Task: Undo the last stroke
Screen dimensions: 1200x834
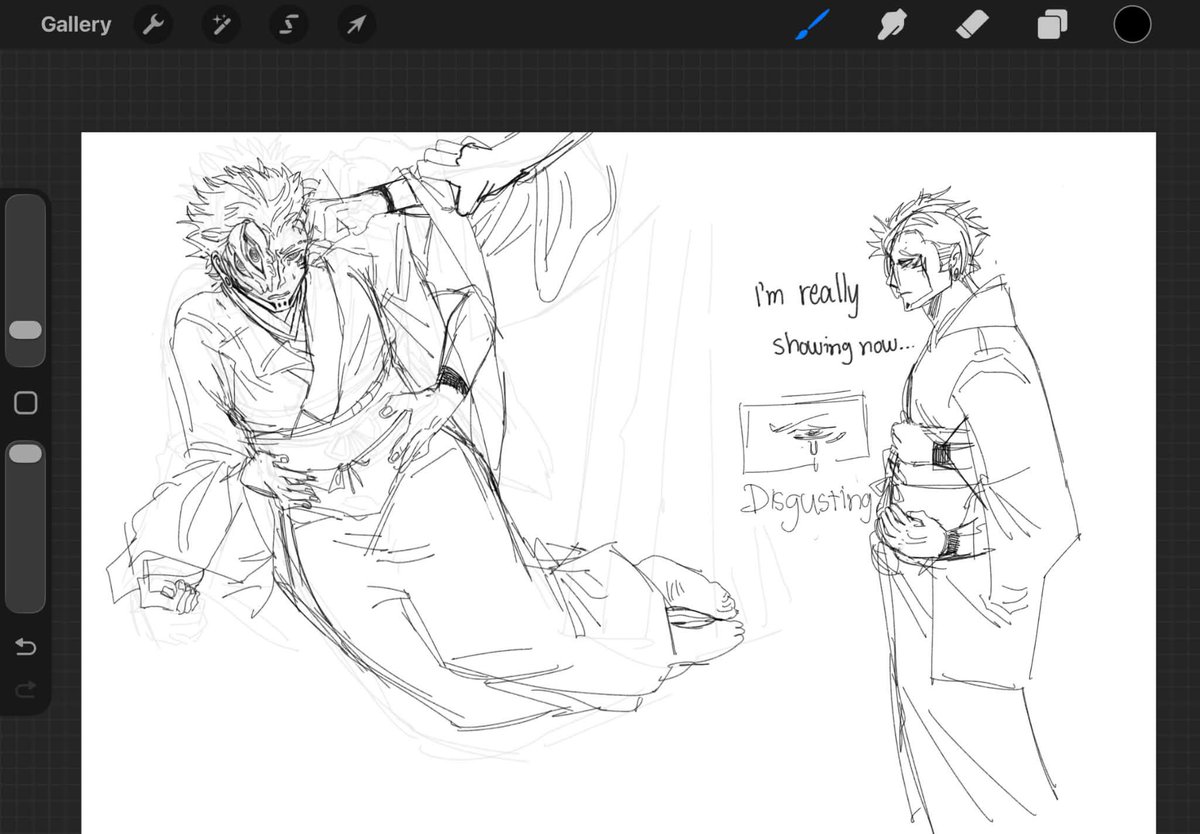Action: pyautogui.click(x=26, y=648)
